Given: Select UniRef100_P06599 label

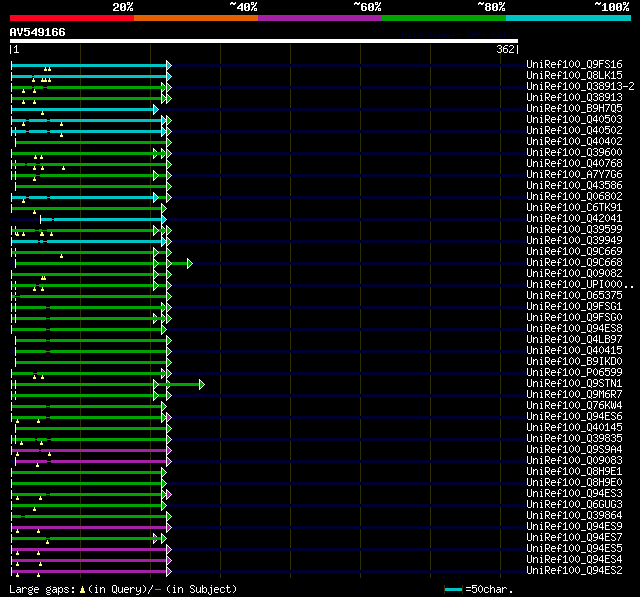Looking at the screenshot, I should point(574,373).
